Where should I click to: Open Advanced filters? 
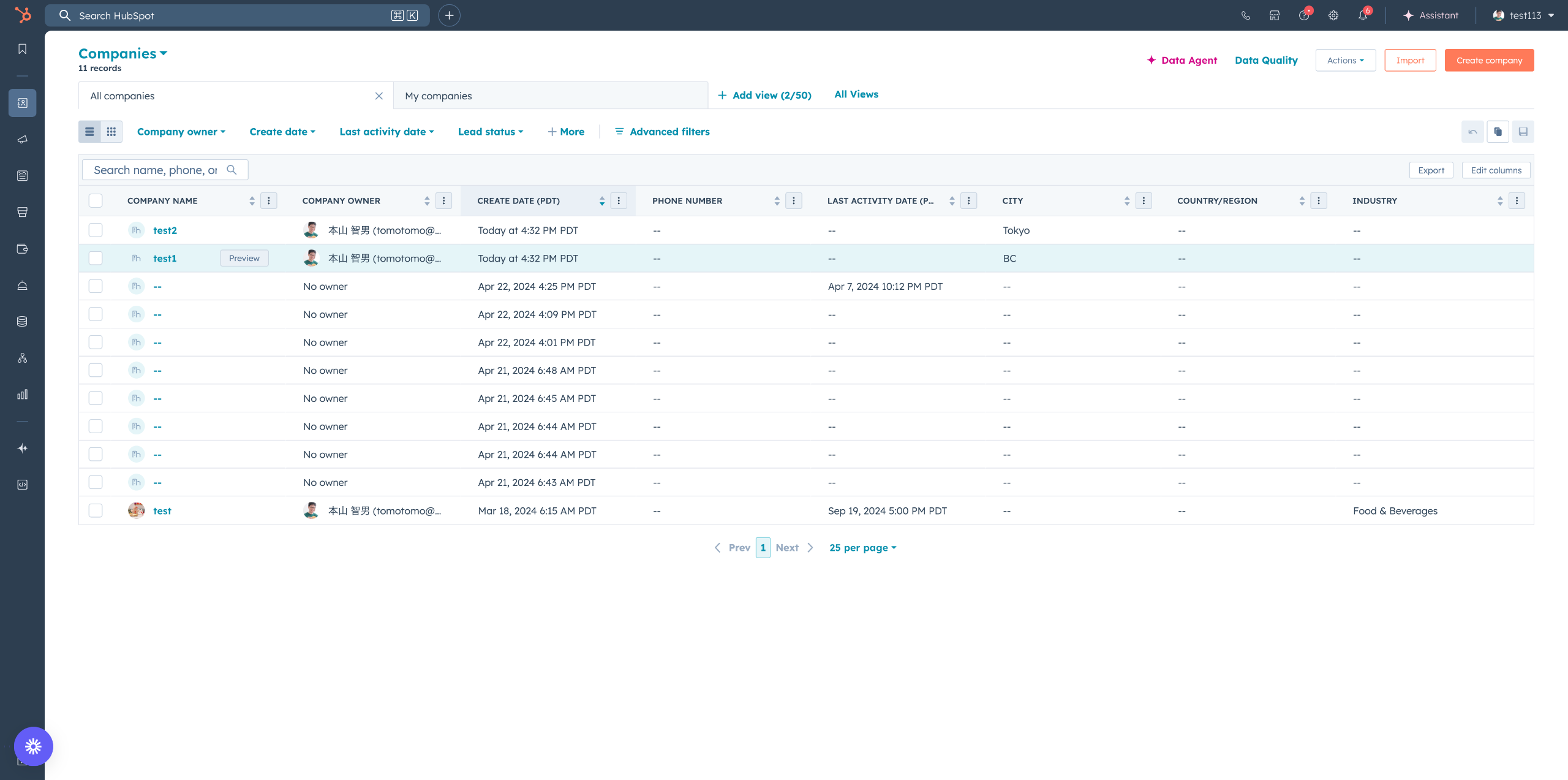pyautogui.click(x=662, y=132)
